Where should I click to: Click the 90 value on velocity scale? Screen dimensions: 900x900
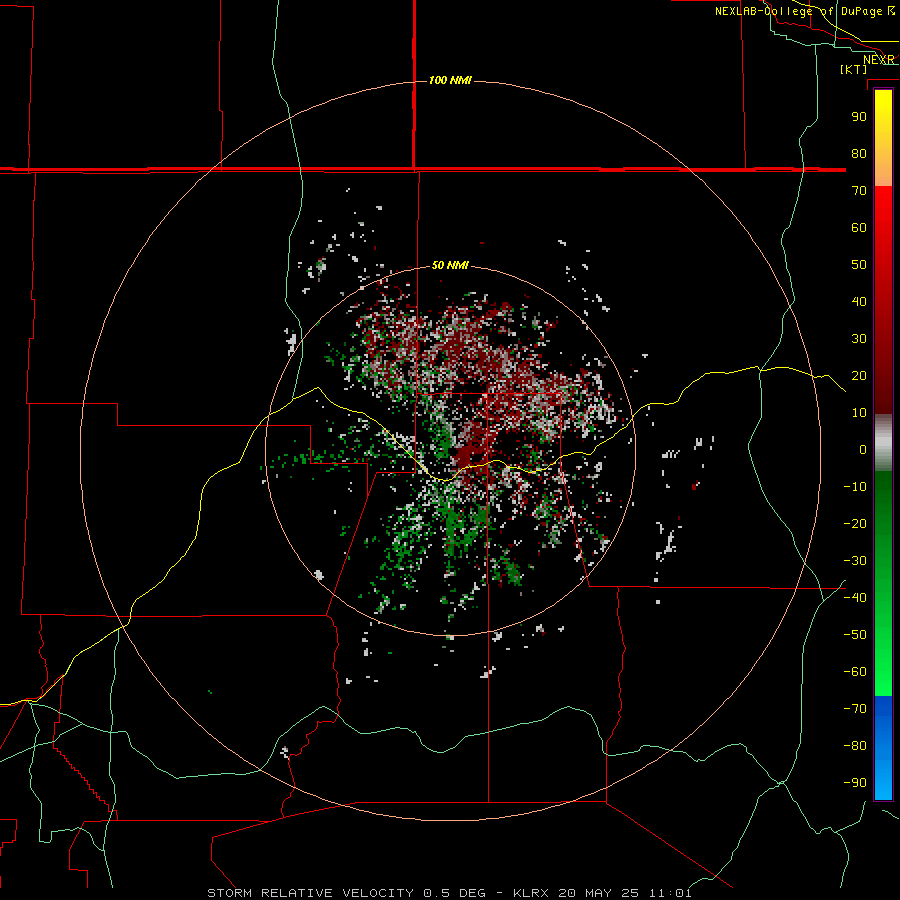pos(859,117)
